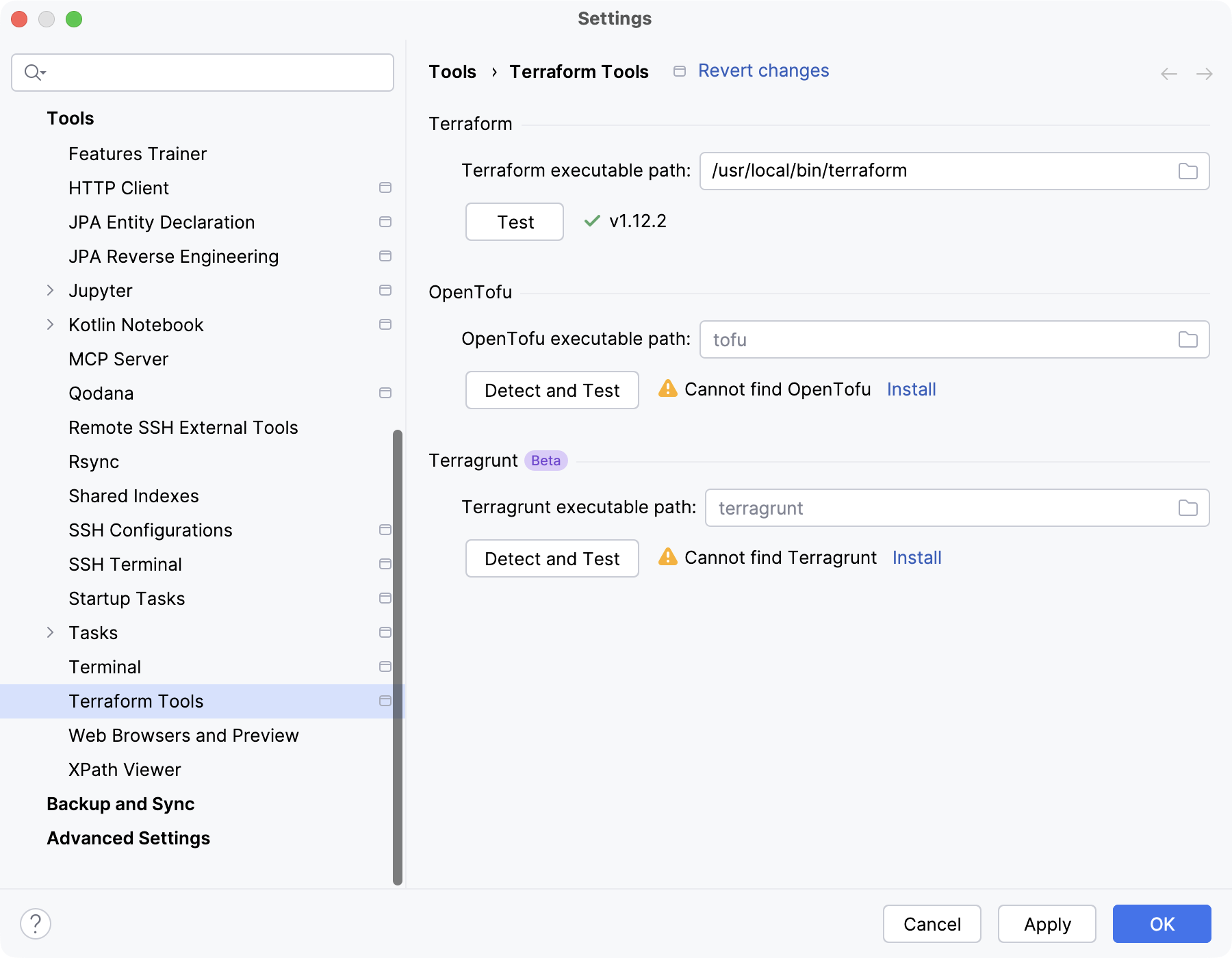This screenshot has height=958, width=1232.
Task: Browse for the Terragrunt executable
Action: [1188, 508]
